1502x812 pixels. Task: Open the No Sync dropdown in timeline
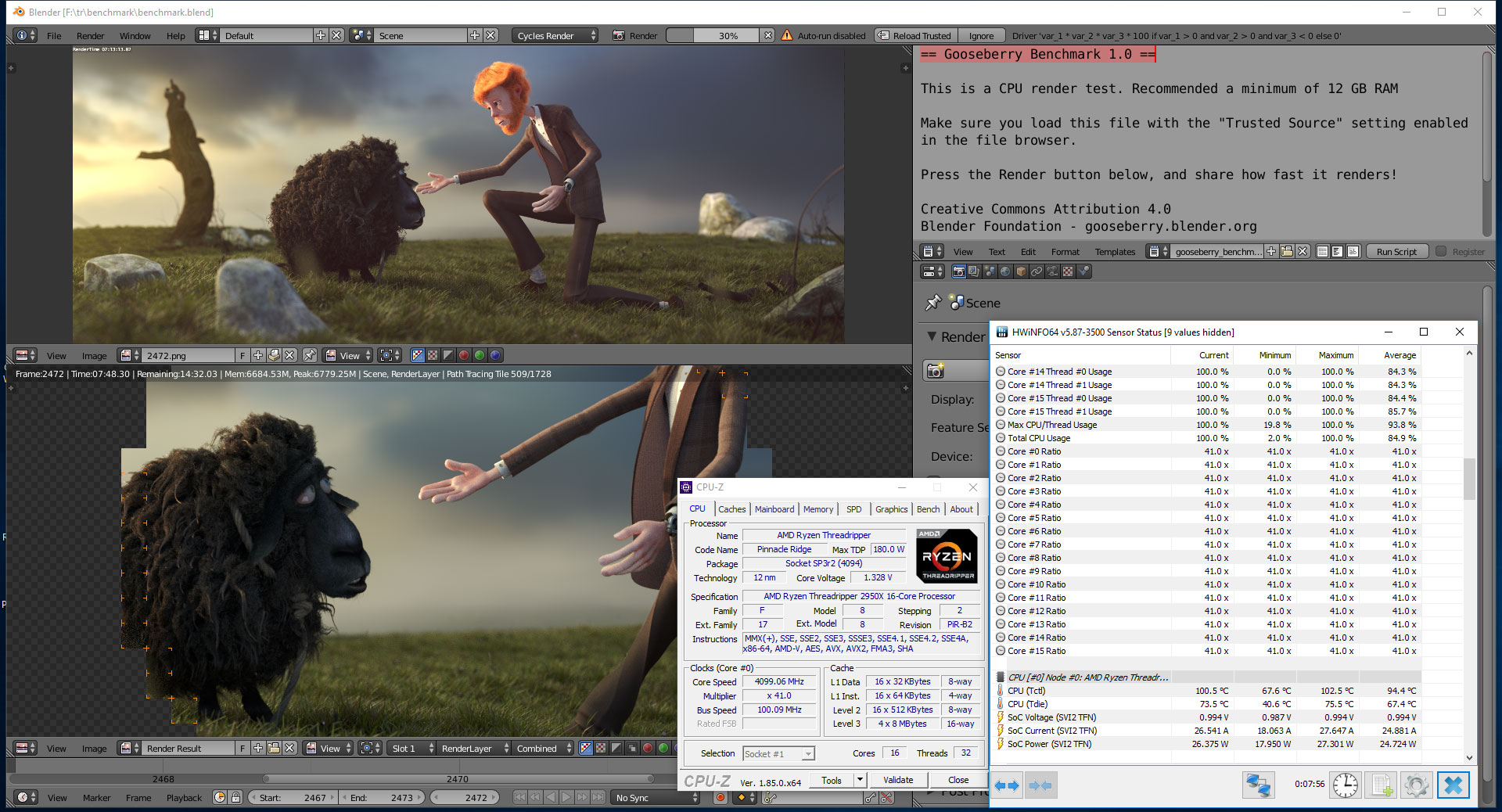(x=656, y=797)
